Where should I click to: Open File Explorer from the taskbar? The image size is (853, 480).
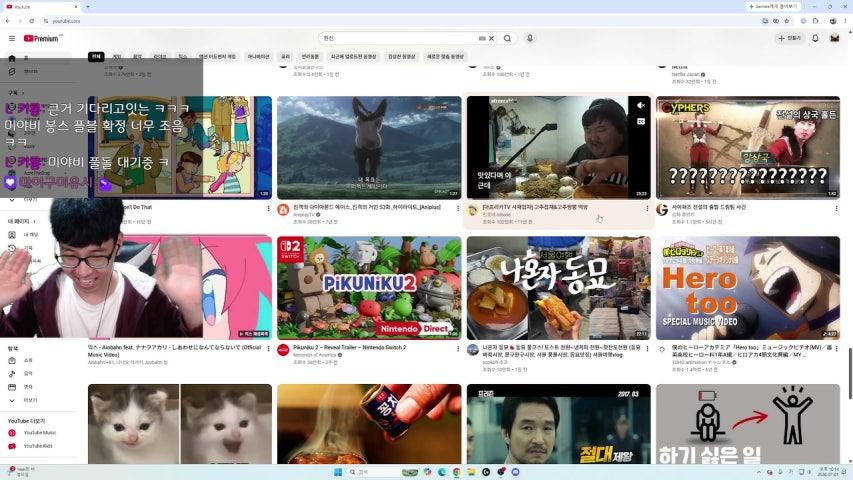pos(471,472)
